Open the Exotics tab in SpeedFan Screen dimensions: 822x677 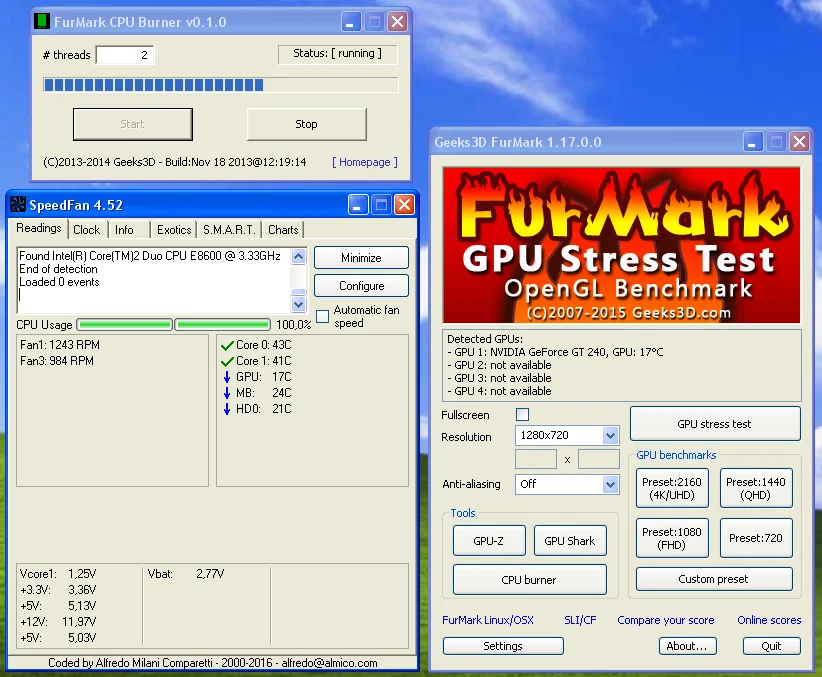(174, 230)
